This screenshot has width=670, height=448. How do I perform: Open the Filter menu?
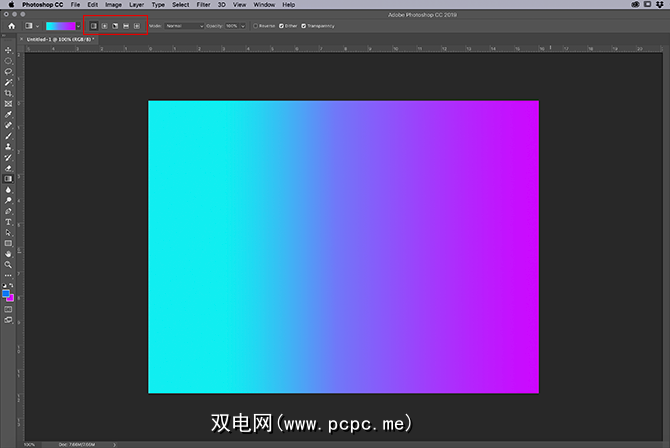click(203, 5)
